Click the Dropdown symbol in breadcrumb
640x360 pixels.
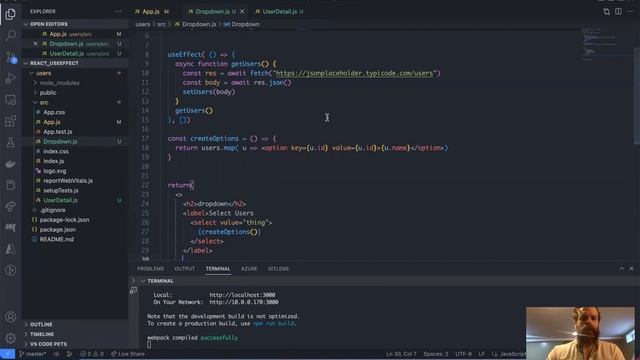tap(241, 24)
